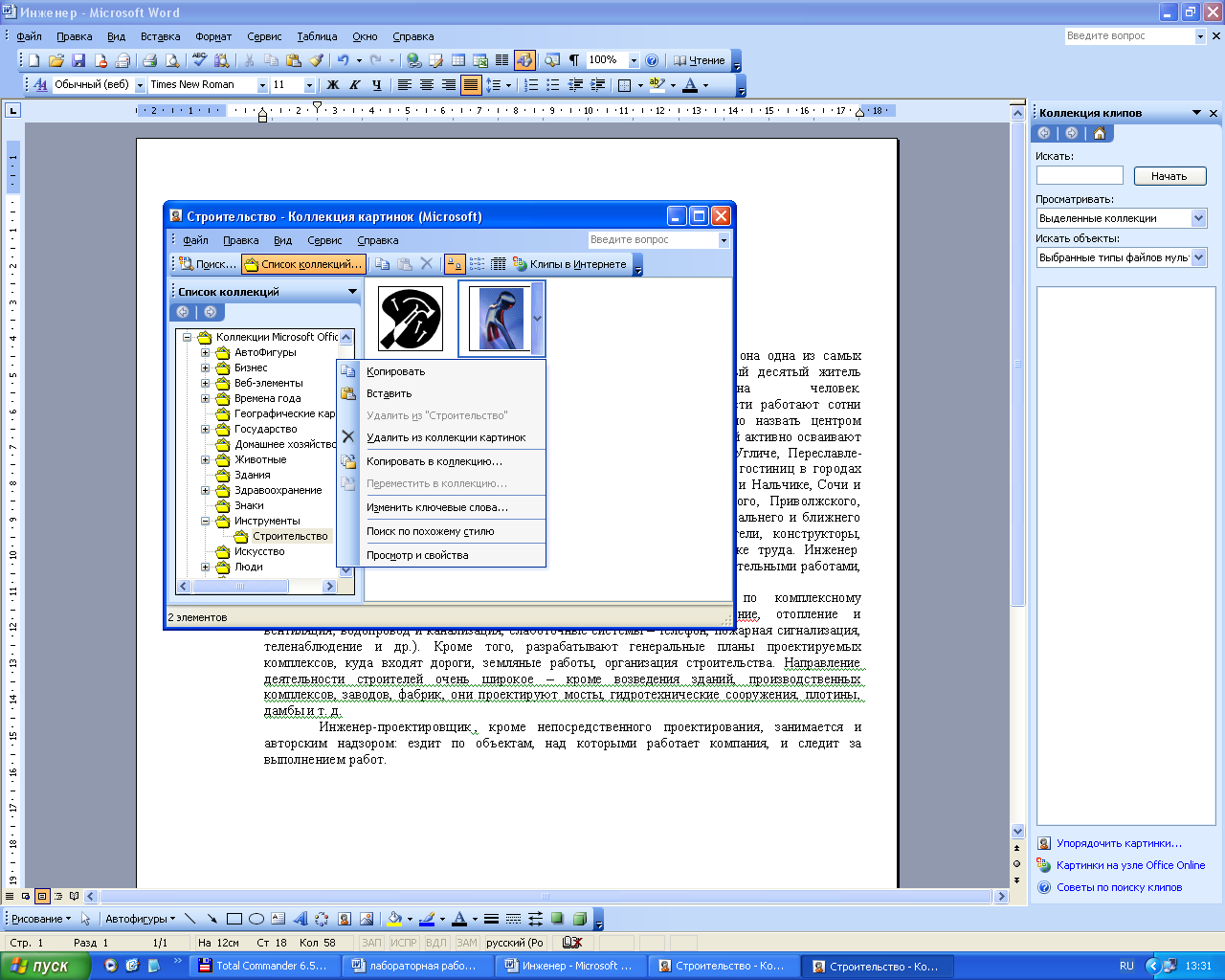
Task: Run the ABC spelling check icon
Action: 199,60
